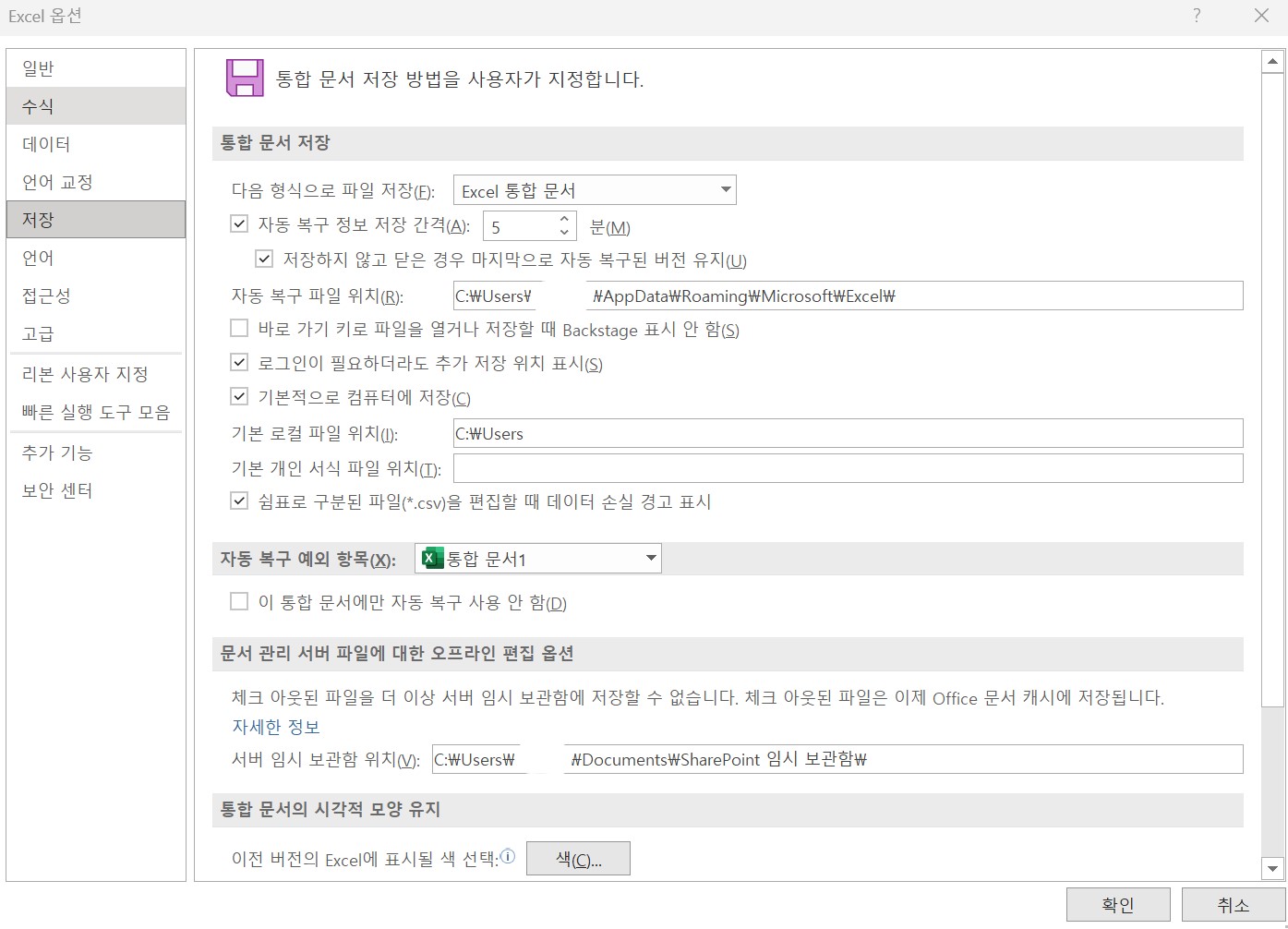This screenshot has height=929, width=1288.
Task: Open 추가 기능 category in sidebar
Action: pyautogui.click(x=96, y=452)
